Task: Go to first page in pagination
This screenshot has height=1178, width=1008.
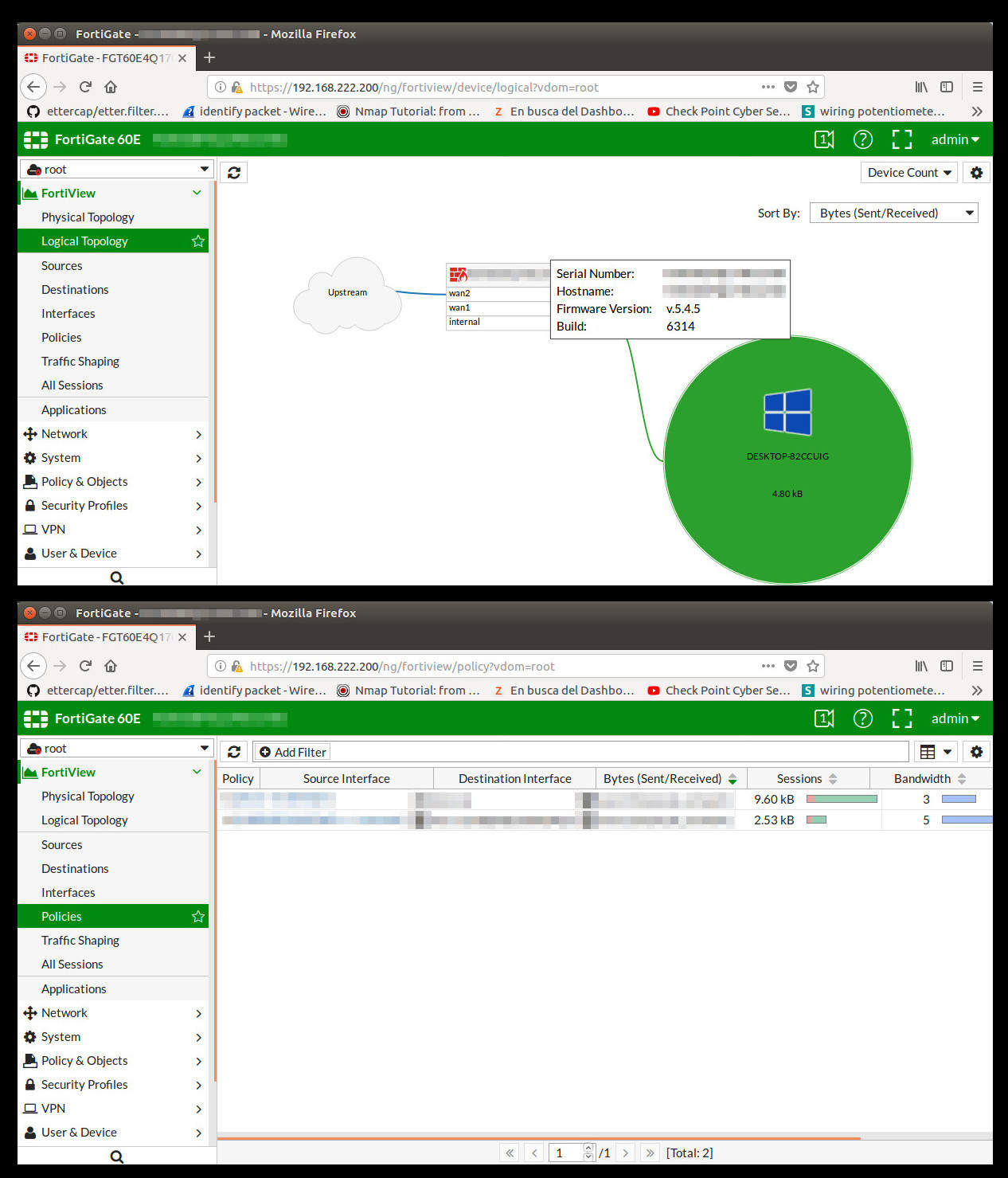Action: tap(510, 1153)
